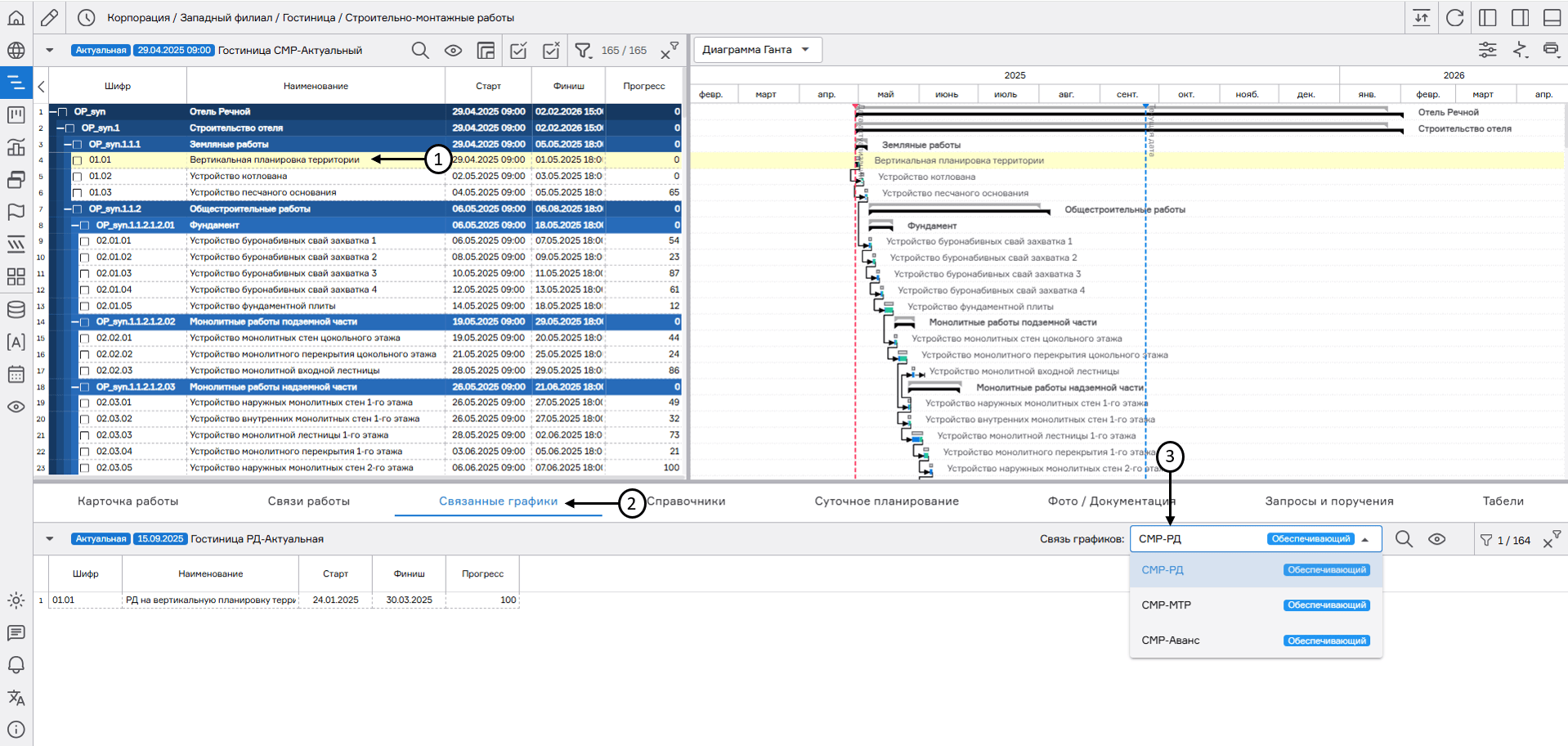Image resolution: width=1568 pixels, height=746 pixels.
Task: Open the language translation icon in the sidebar
Action: pyautogui.click(x=16, y=698)
